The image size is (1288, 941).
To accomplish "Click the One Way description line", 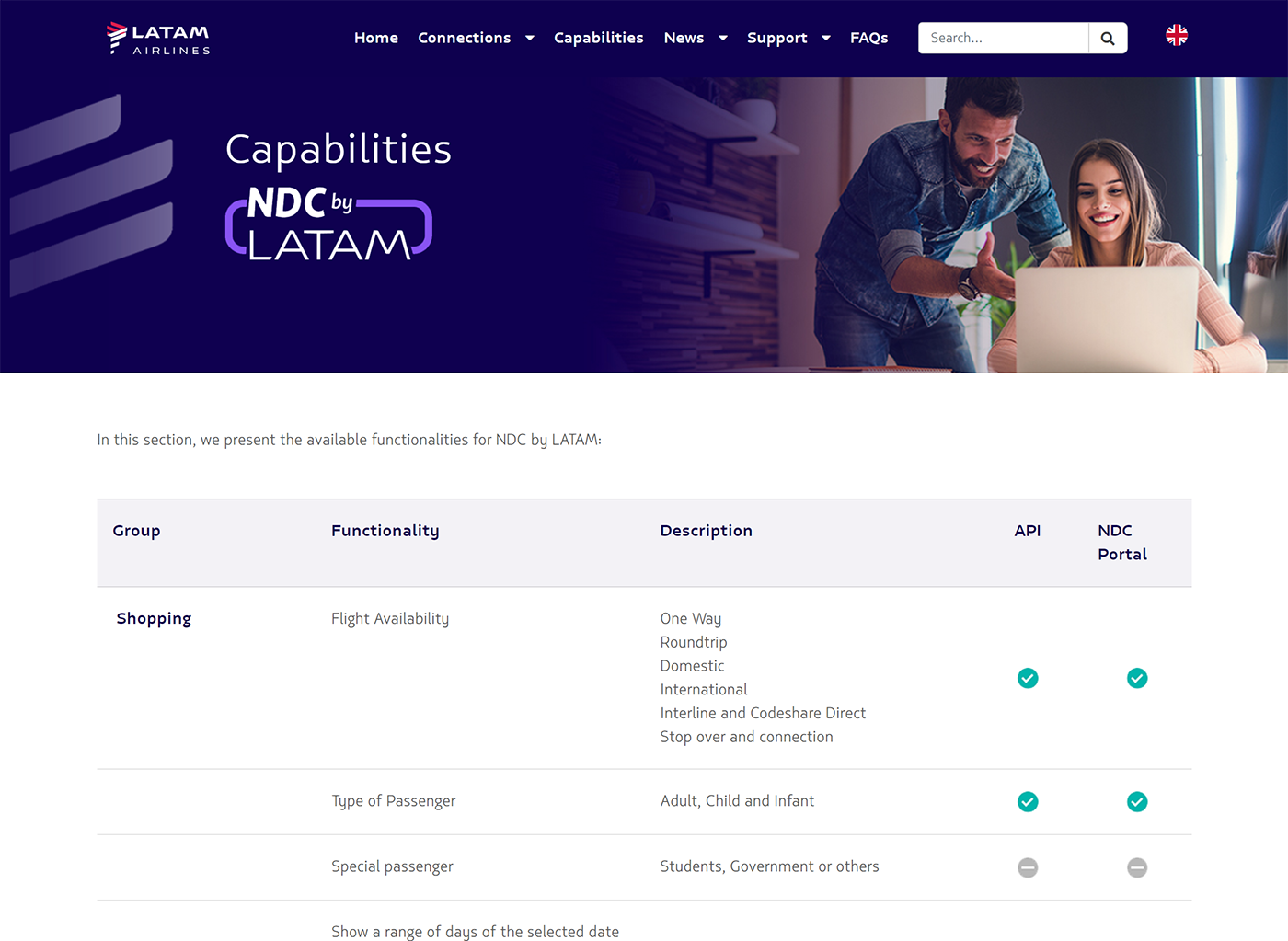I will click(691, 619).
